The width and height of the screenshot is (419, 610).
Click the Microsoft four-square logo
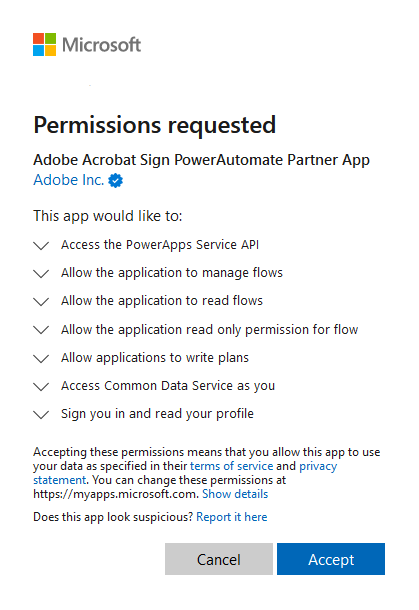pyautogui.click(x=44, y=44)
